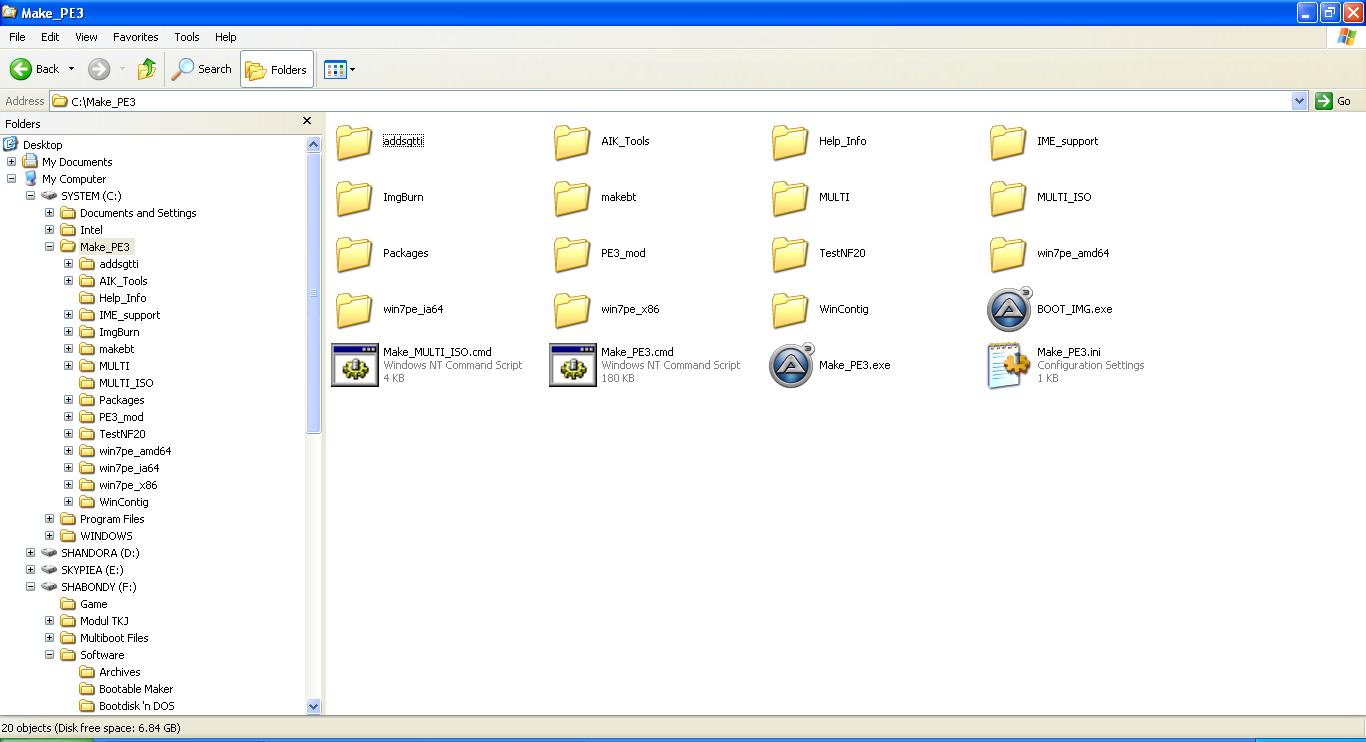
Task: Select WINDOWS folder in the tree
Action: click(x=106, y=536)
